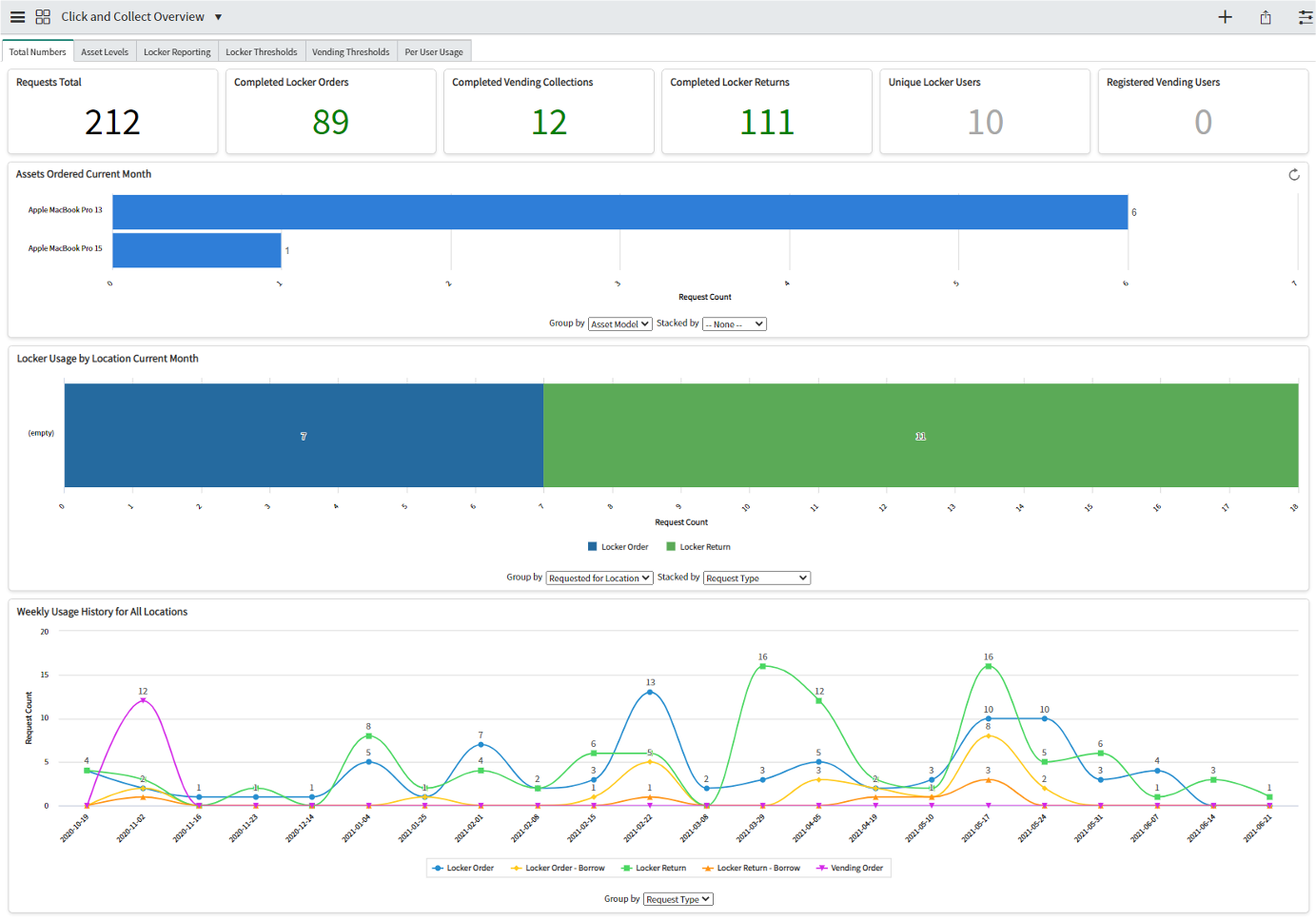Click the 2020-11-02 date axis label
The image size is (1316, 921).
point(131,828)
